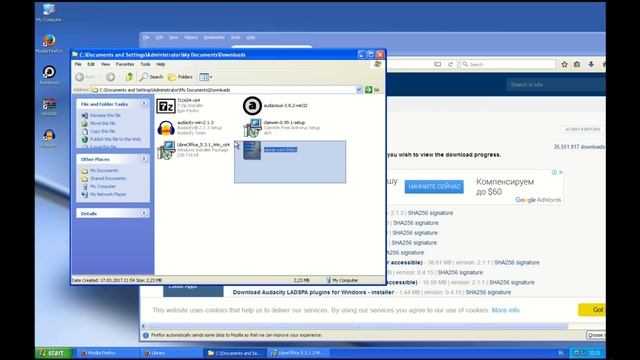This screenshot has height=360, width=640.
Task: Switch to Mozilla Firefox taskbar button
Action: pyautogui.click(x=107, y=353)
